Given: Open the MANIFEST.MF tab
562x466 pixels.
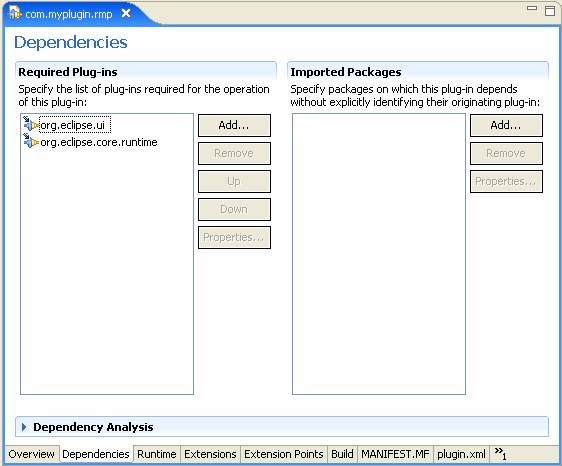Looking at the screenshot, I should pos(395,454).
